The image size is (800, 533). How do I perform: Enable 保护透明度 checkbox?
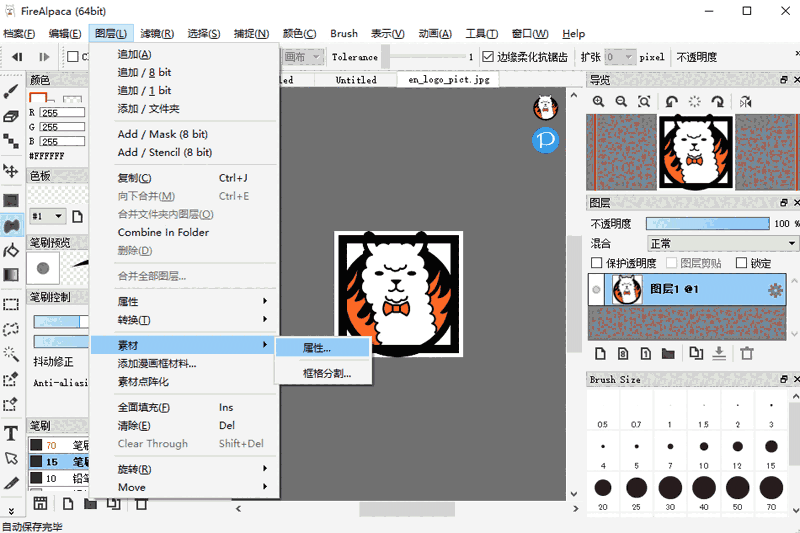pos(596,263)
